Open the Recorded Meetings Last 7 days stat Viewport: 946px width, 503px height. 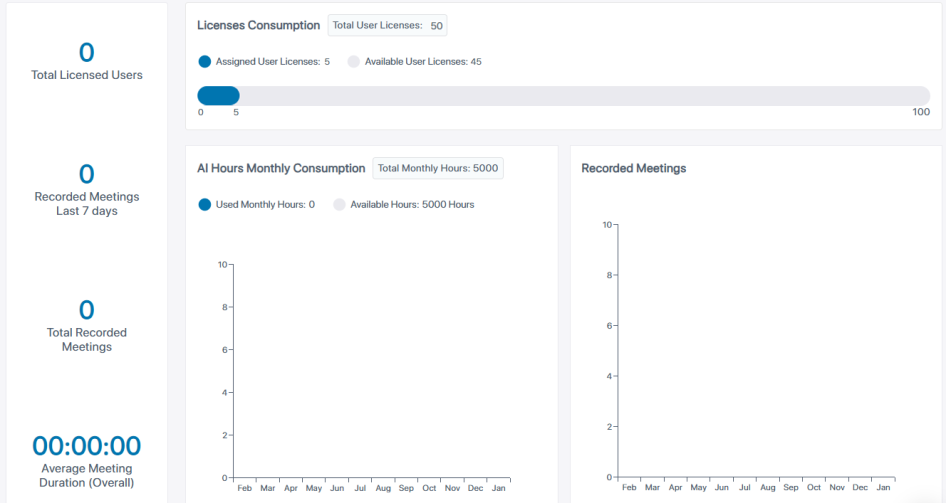coord(87,189)
